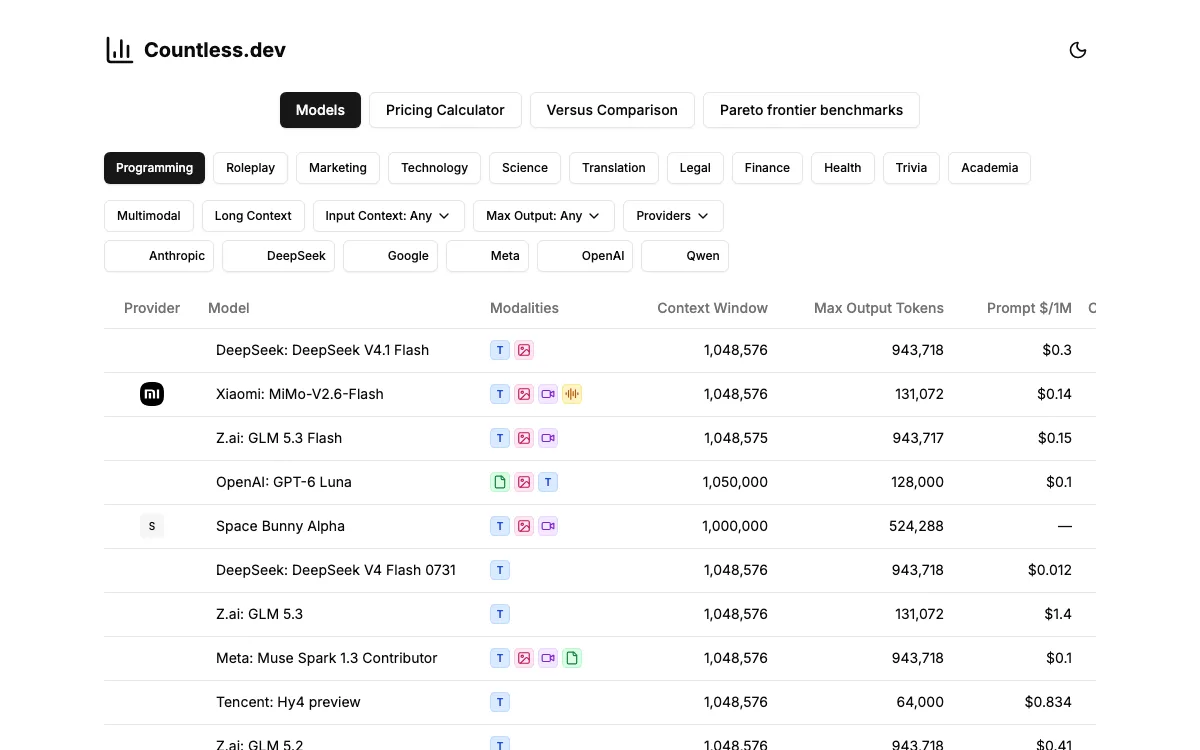This screenshot has height=750, width=1200.
Task: Select Technology category
Action: click(434, 168)
